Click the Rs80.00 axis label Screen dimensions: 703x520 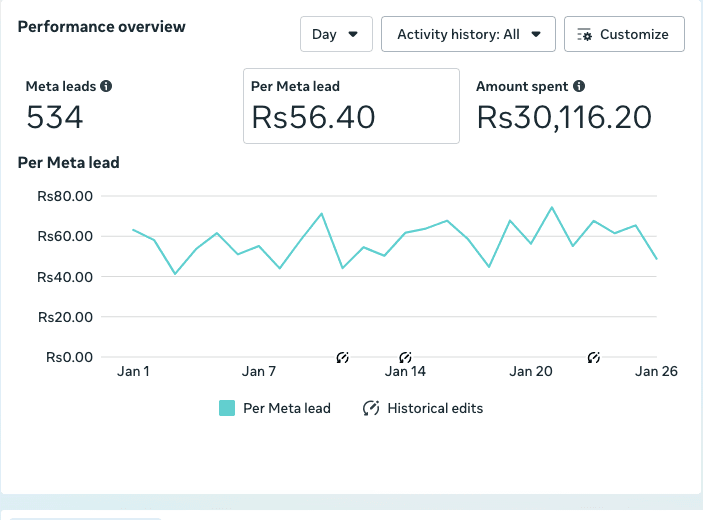point(65,196)
